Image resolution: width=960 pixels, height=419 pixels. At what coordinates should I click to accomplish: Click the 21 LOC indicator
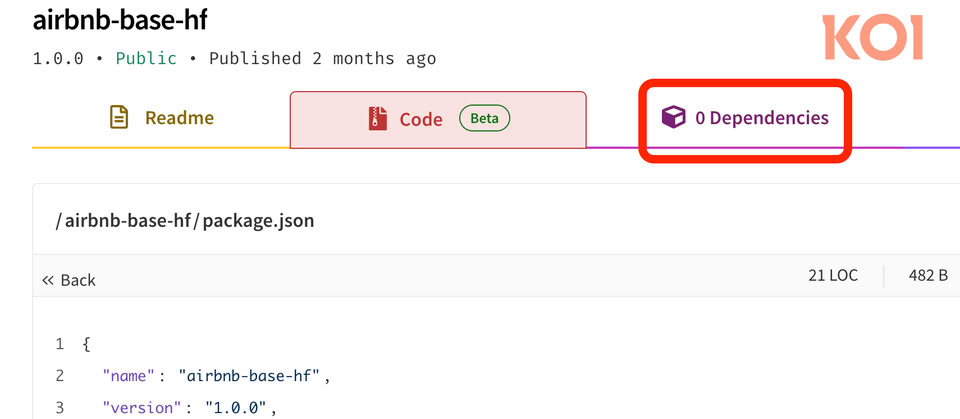(833, 275)
